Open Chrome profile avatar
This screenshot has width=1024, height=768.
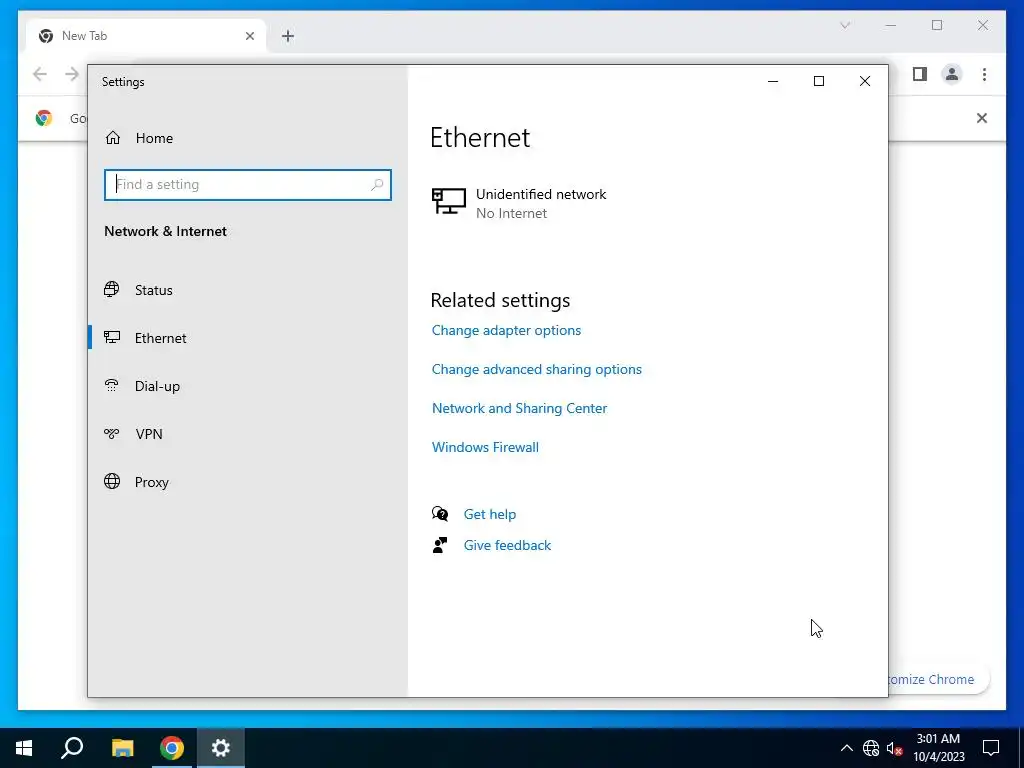point(952,74)
